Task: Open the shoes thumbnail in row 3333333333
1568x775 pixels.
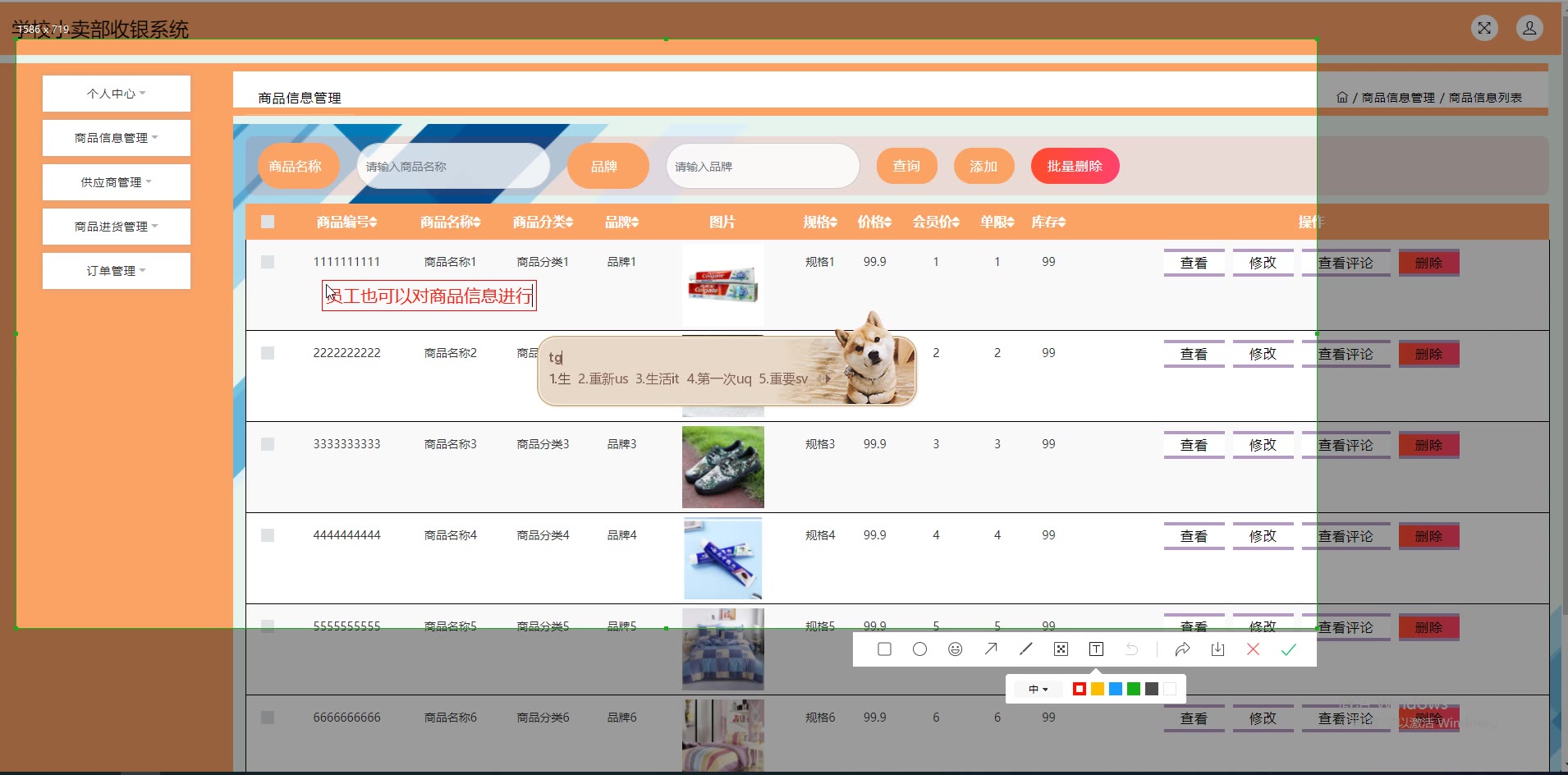Action: pos(723,467)
